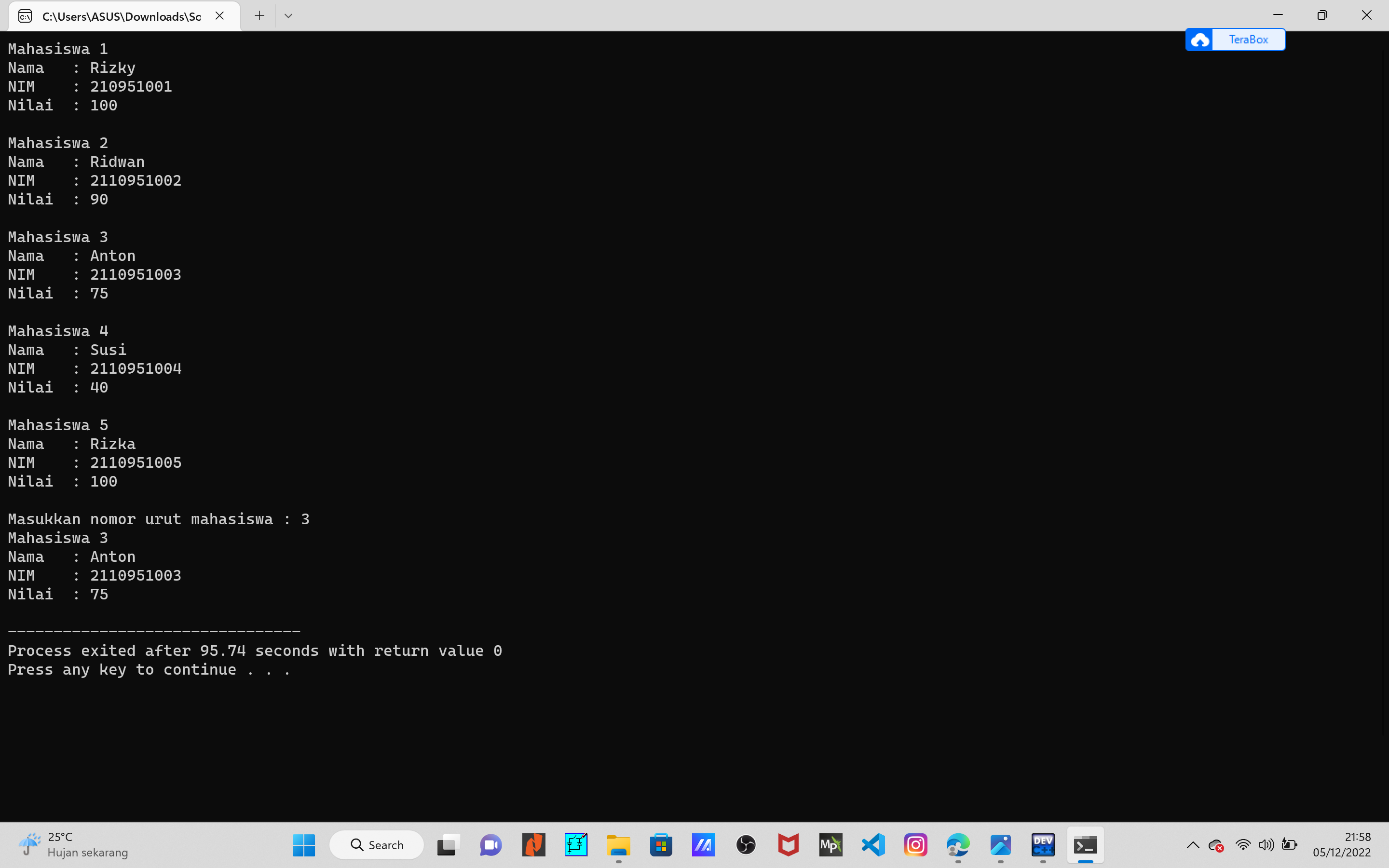1389x868 pixels.
Task: Open a new terminal tab with the plus button
Action: pyautogui.click(x=259, y=15)
